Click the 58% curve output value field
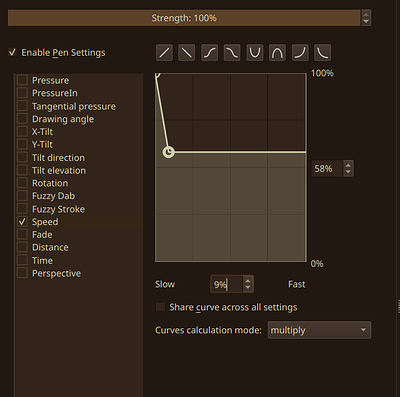The height and width of the screenshot is (397, 400). (x=327, y=169)
